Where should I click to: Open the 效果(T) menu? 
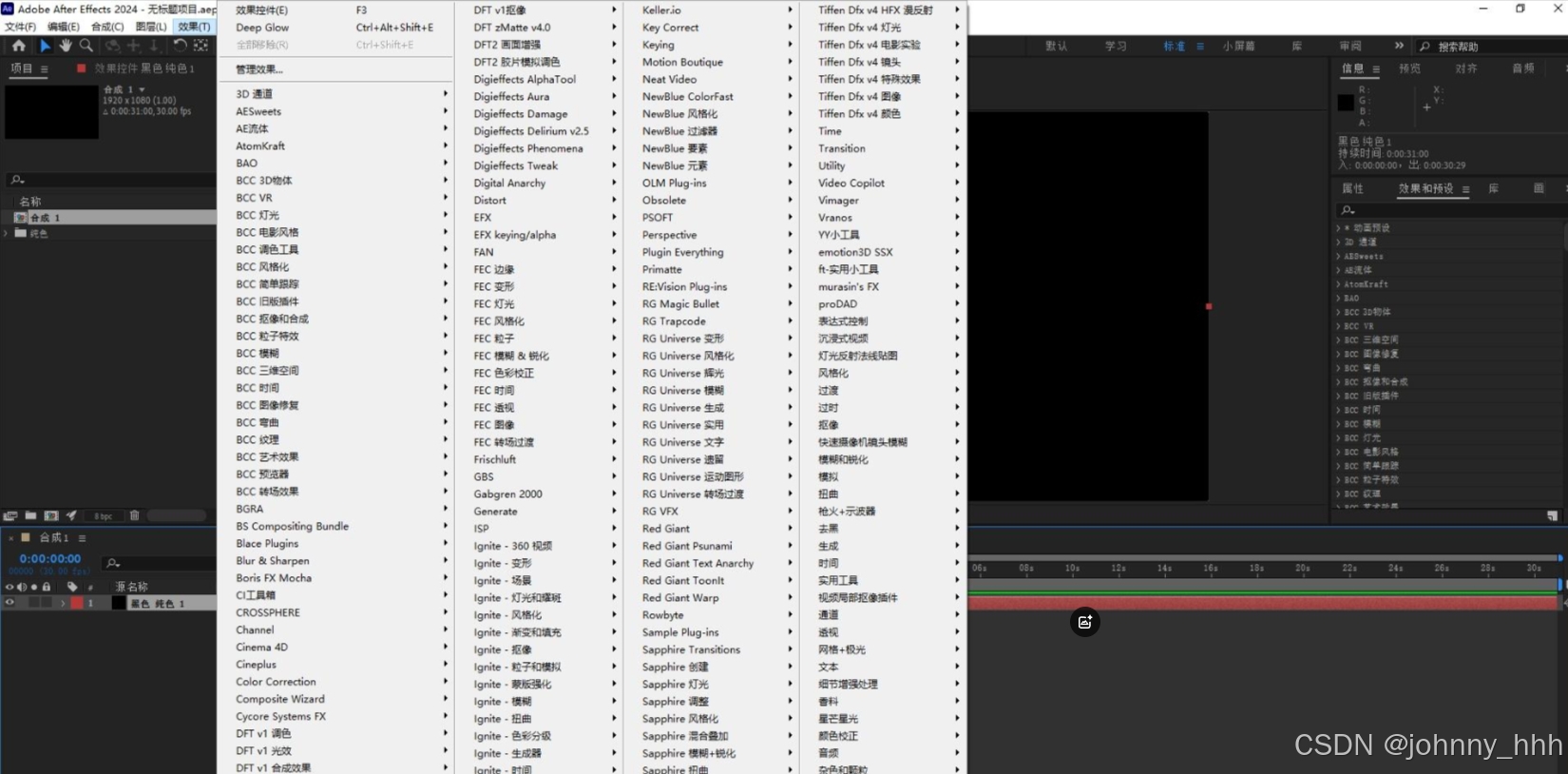point(194,27)
